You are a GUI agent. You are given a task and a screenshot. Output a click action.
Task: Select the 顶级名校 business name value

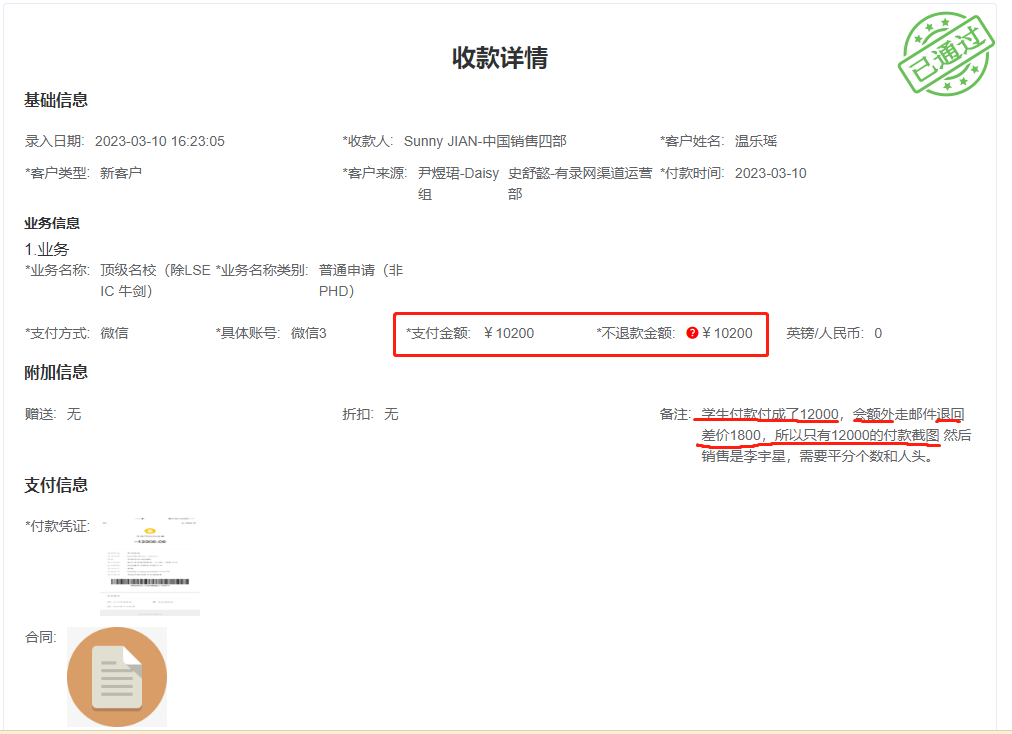point(155,280)
